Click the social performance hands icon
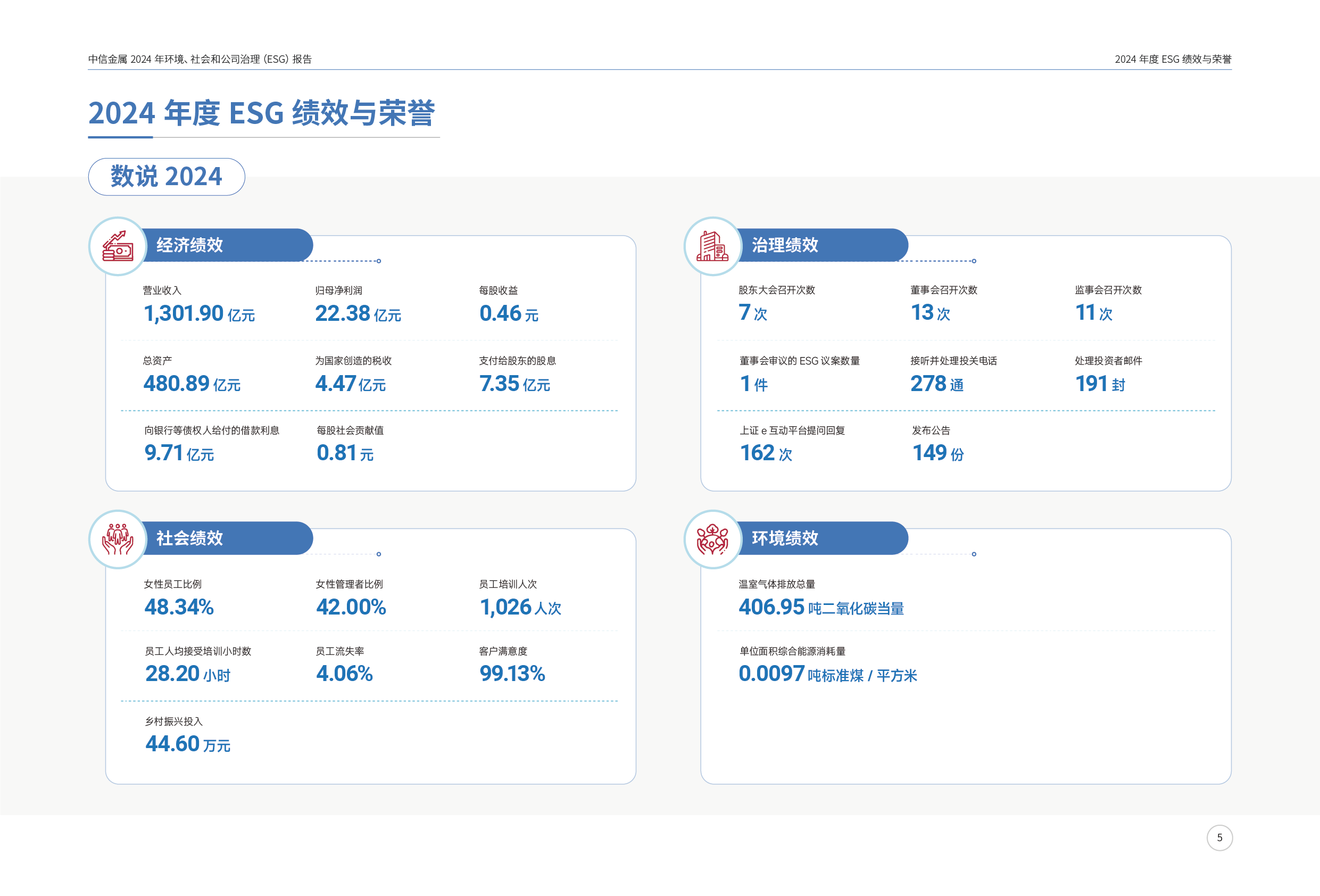 tap(118, 539)
